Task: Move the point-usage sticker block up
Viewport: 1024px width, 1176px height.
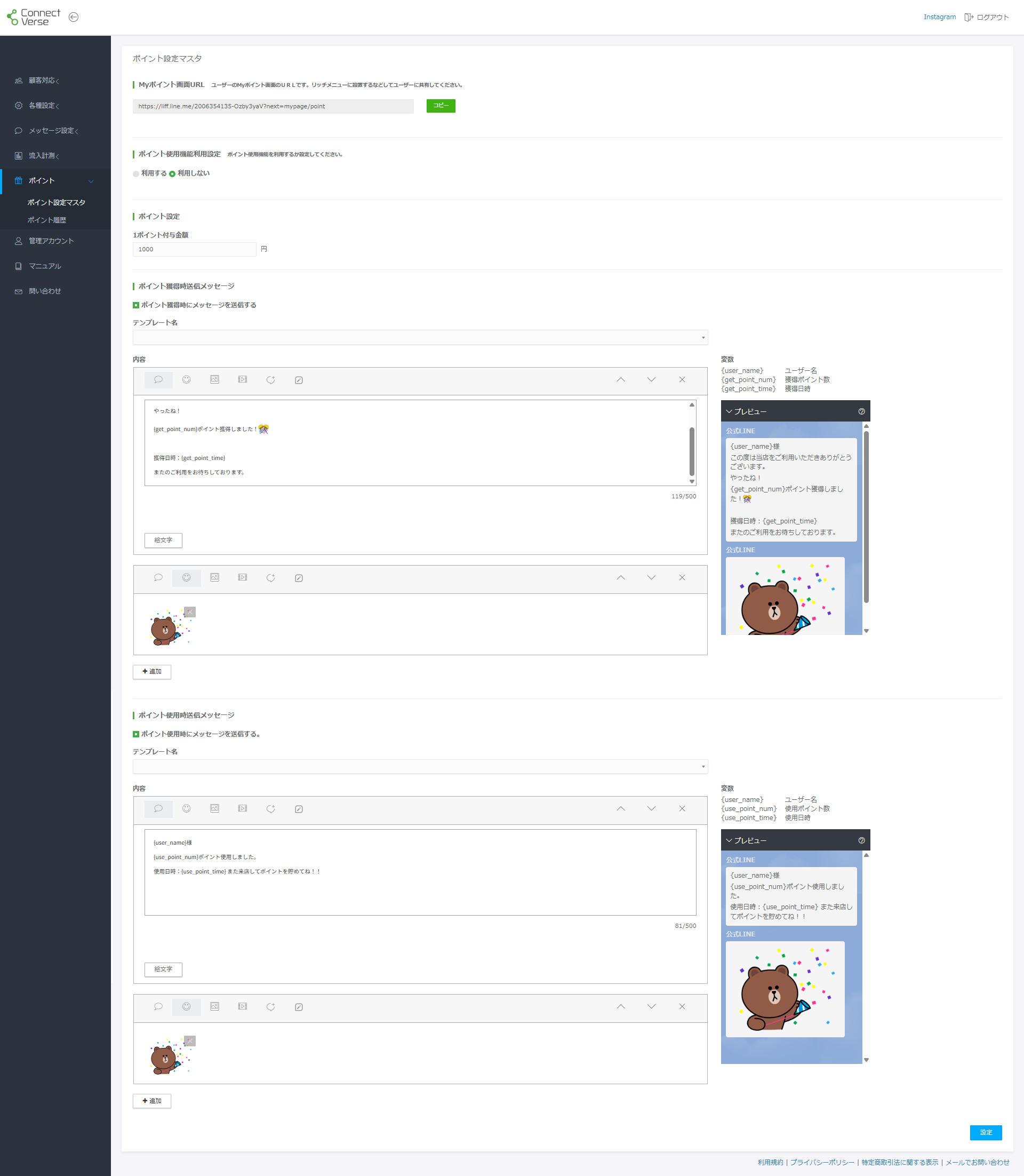Action: pyautogui.click(x=621, y=1006)
